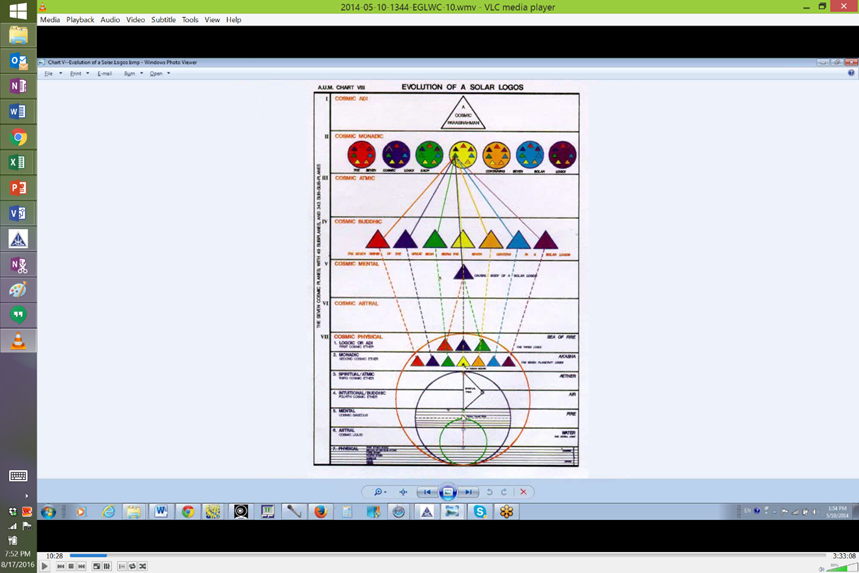Restore down the VLC window

point(822,7)
